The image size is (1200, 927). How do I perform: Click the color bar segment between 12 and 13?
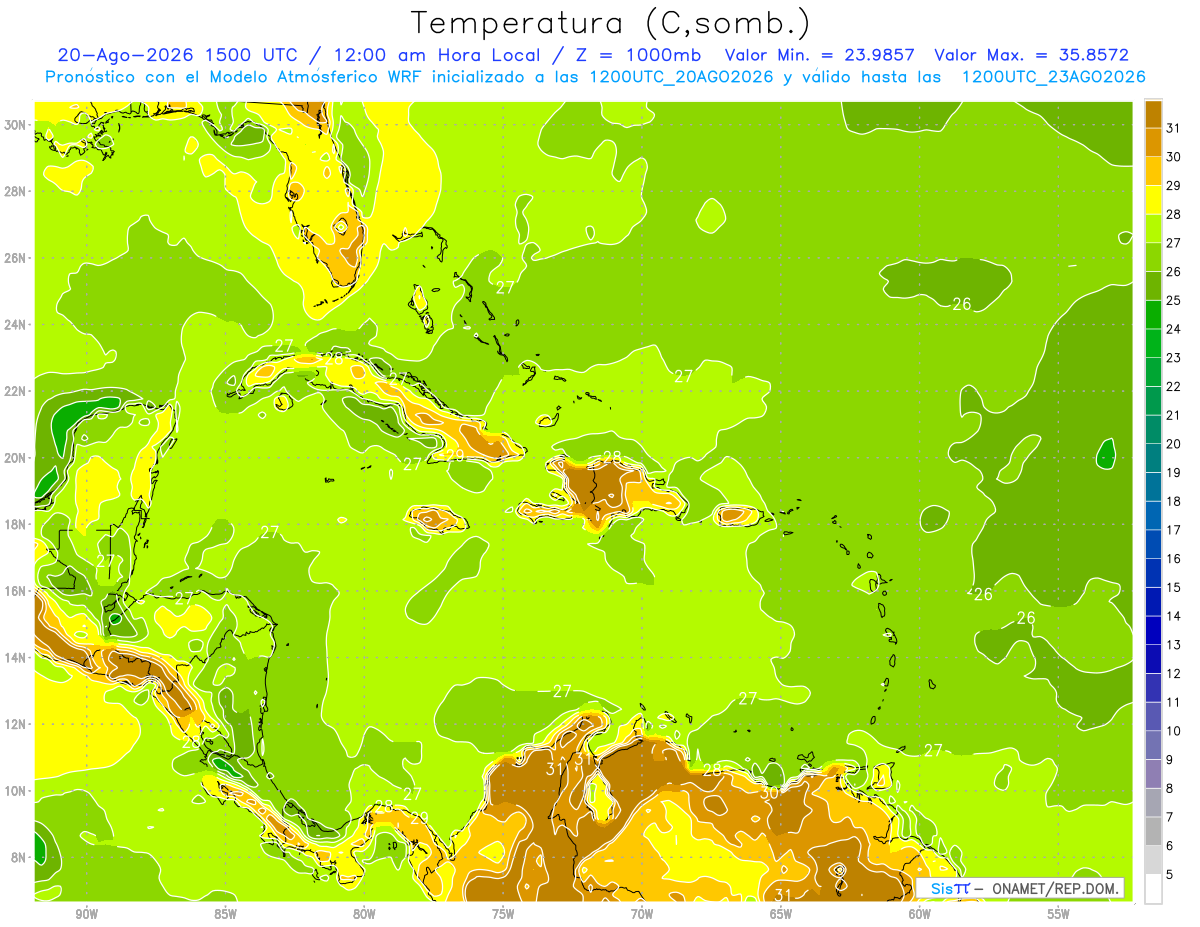[1153, 658]
